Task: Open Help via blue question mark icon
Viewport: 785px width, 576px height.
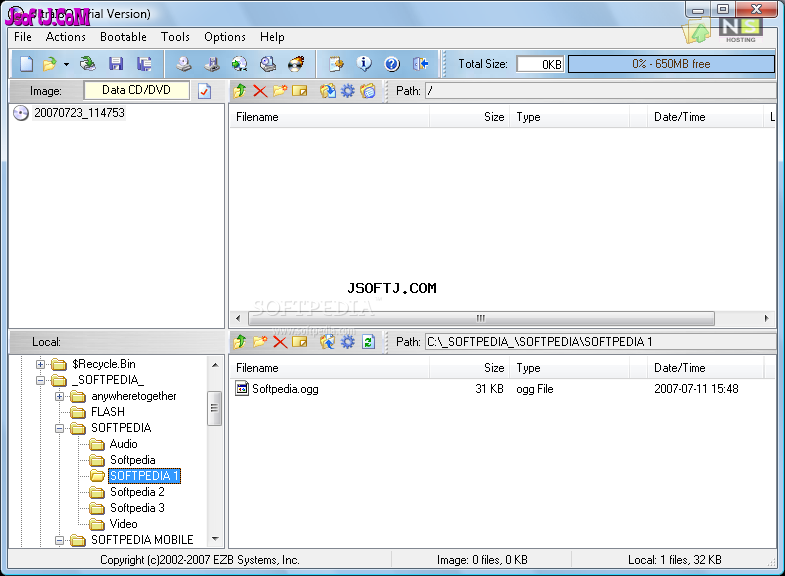Action: 392,64
